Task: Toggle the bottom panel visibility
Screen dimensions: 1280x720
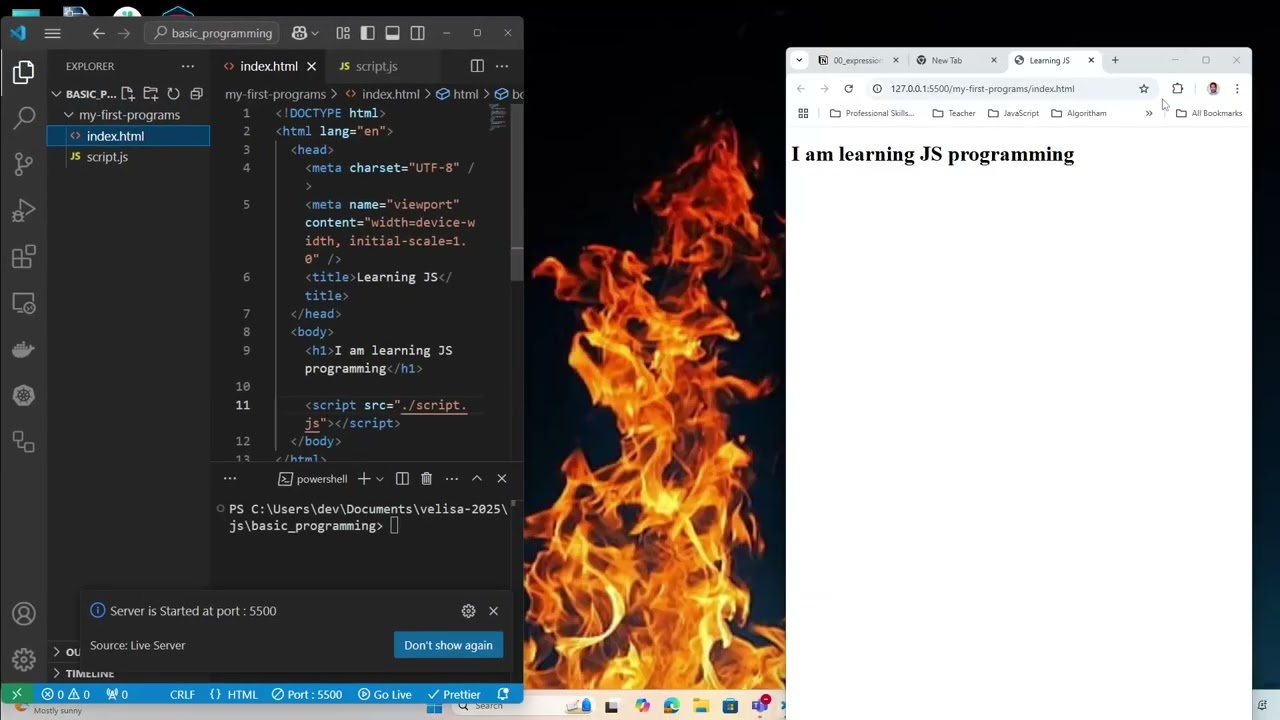Action: 393,33
